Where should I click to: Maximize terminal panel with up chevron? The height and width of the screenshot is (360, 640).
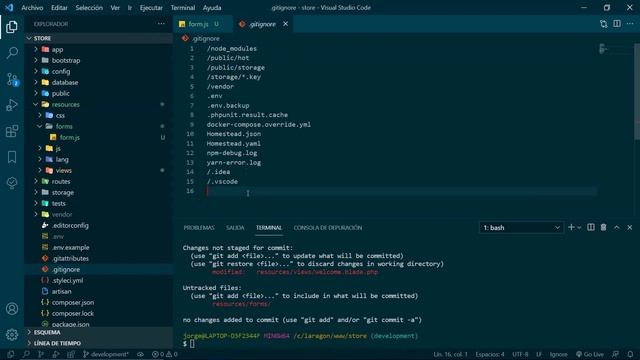(x=617, y=227)
